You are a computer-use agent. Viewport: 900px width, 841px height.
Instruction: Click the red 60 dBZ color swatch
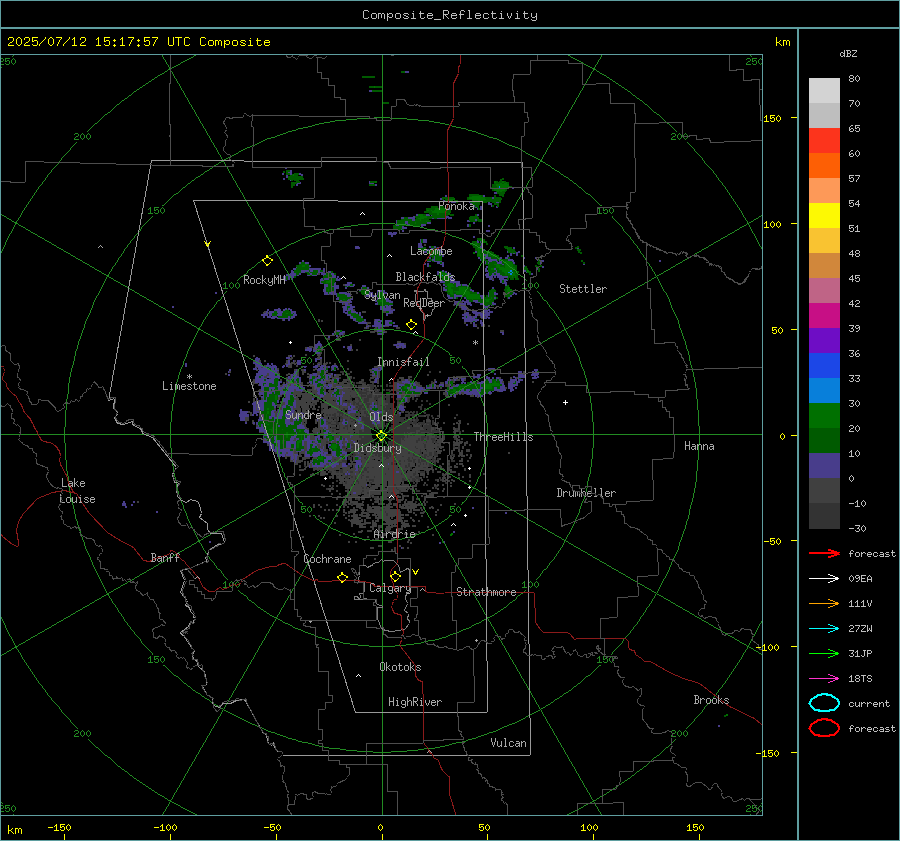pos(824,141)
